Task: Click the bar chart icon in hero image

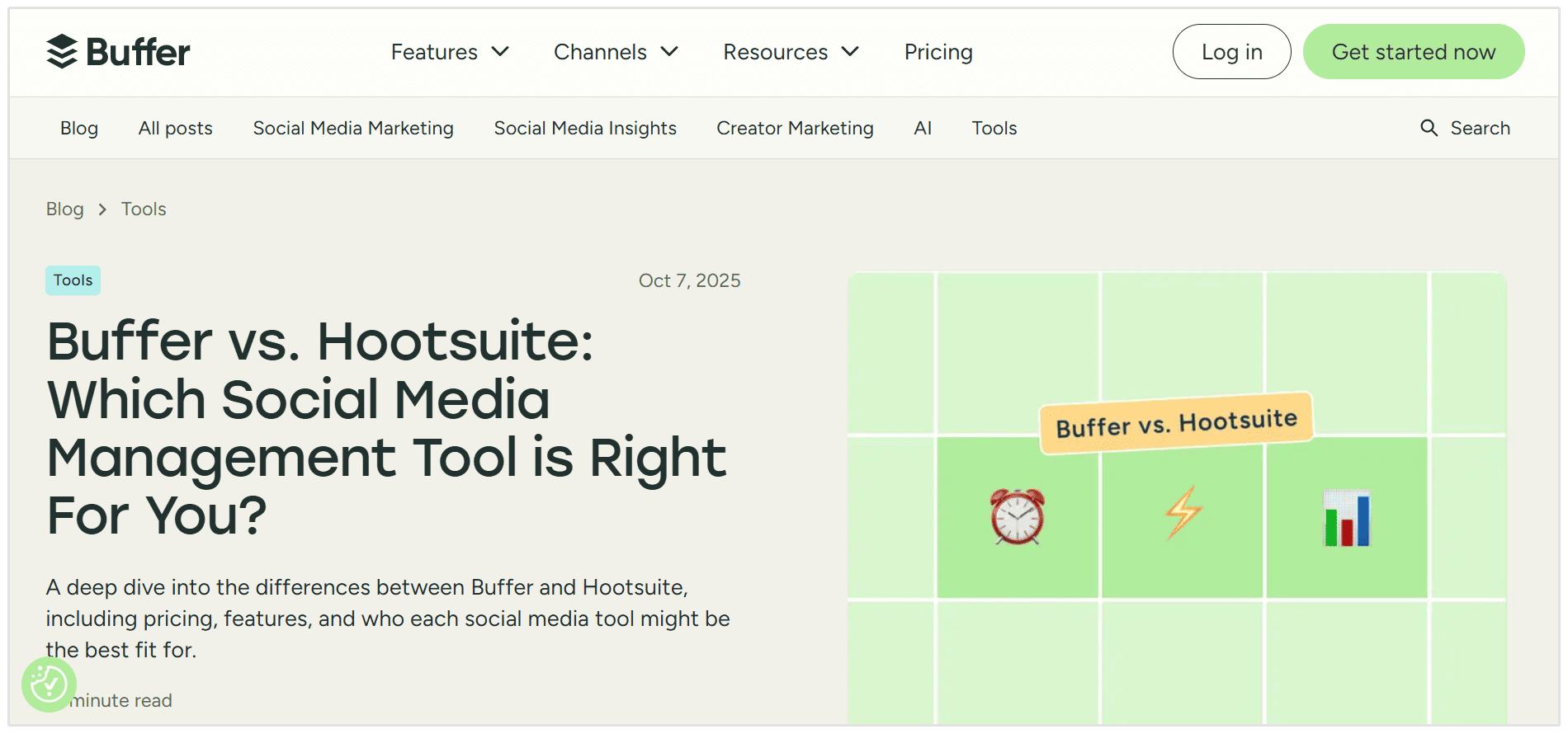Action: [x=1347, y=518]
